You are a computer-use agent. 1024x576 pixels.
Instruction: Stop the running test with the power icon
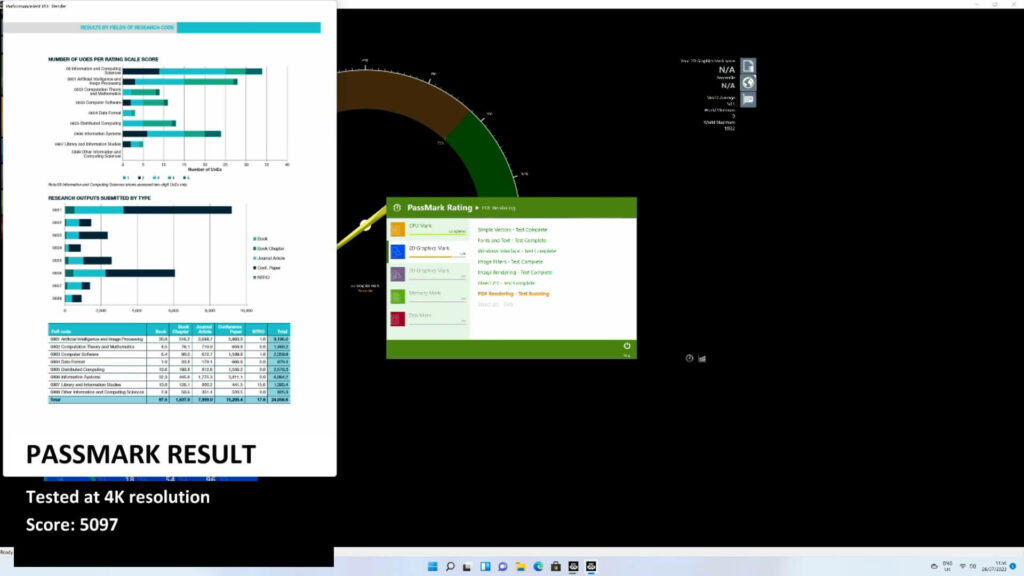coord(627,346)
